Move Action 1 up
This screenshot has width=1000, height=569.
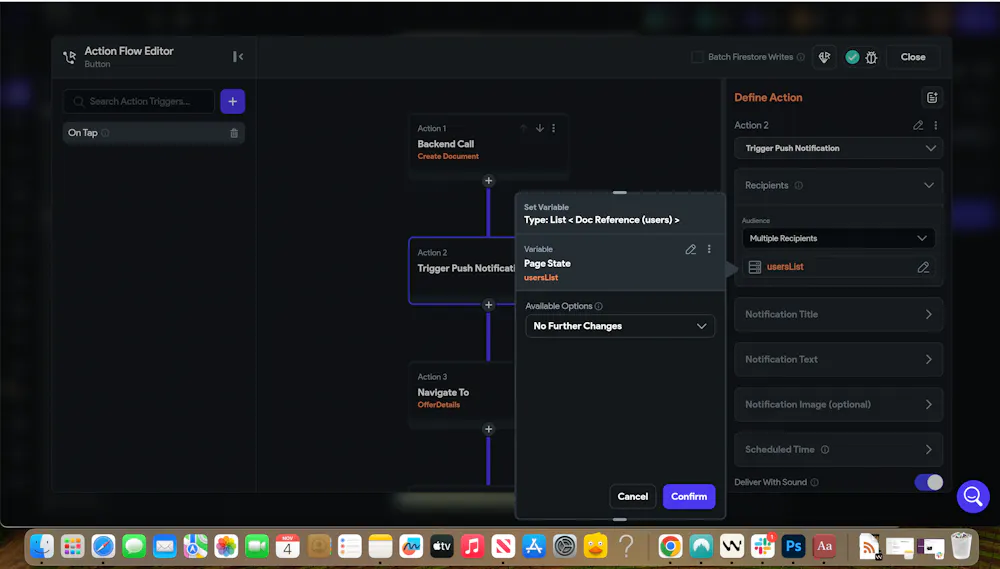(524, 128)
